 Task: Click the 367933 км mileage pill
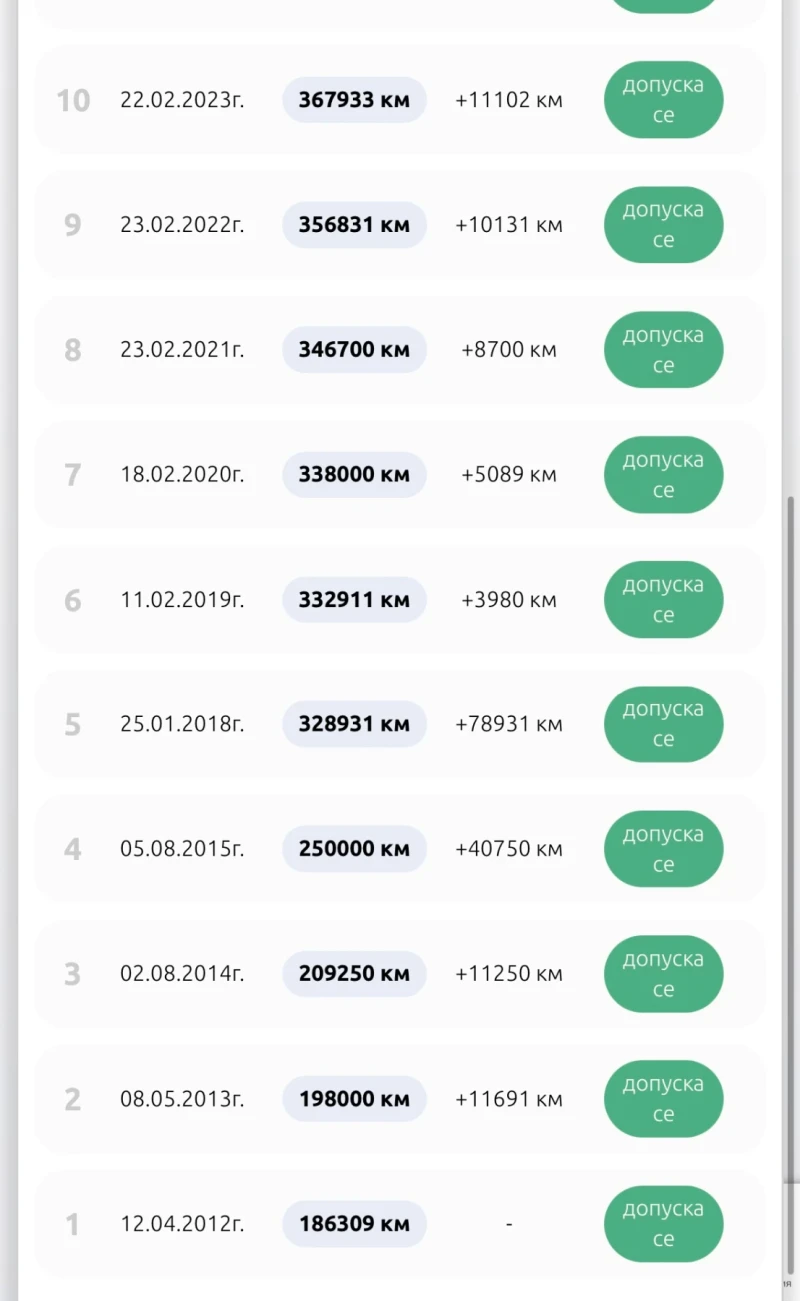(354, 100)
